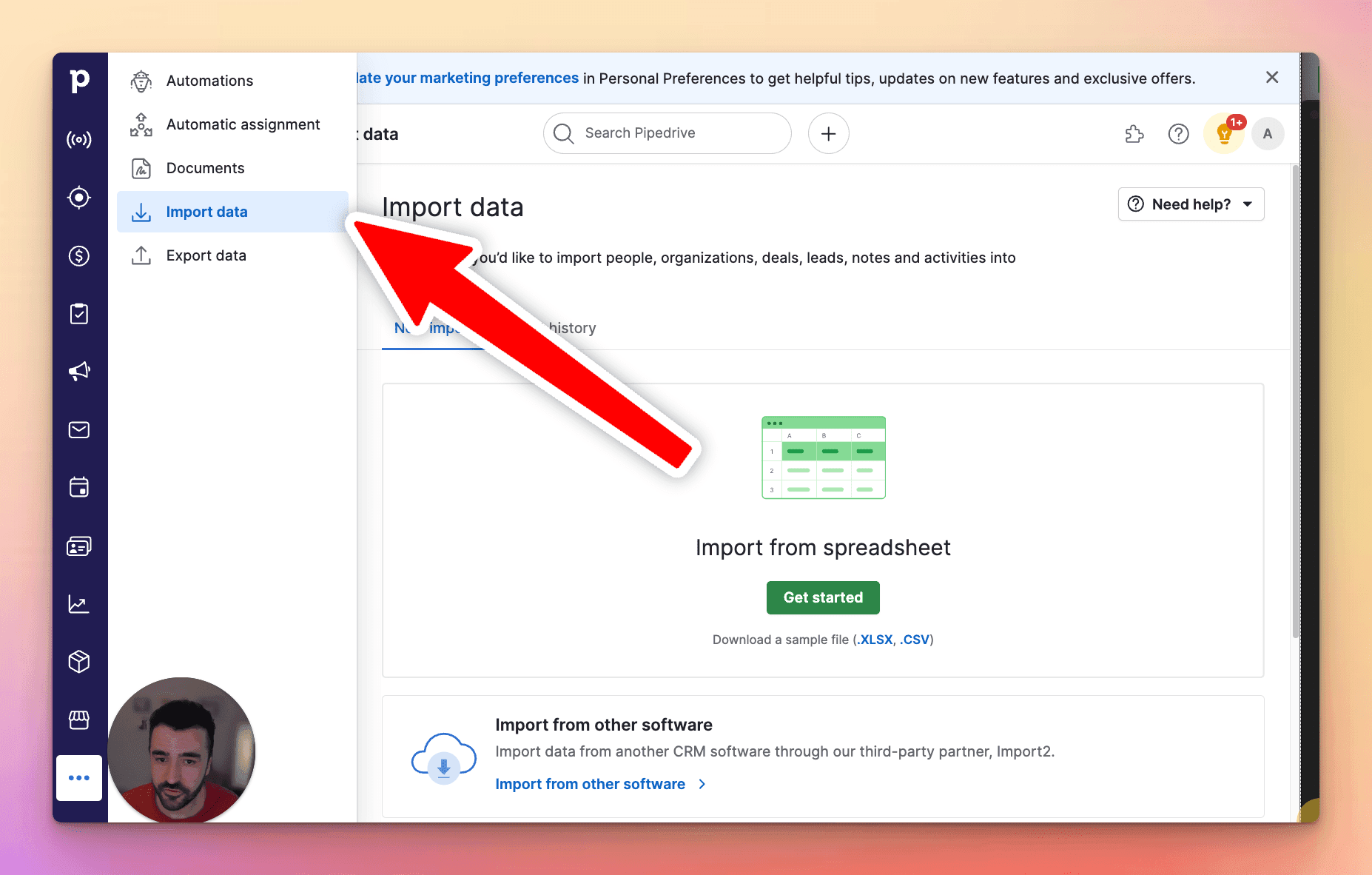1372x875 pixels.
Task: Download the .XLSX sample file
Action: click(x=875, y=640)
